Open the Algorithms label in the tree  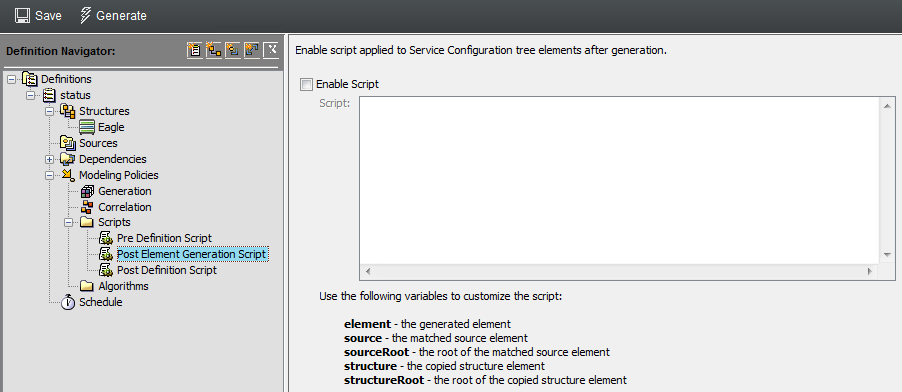pyautogui.click(x=123, y=286)
